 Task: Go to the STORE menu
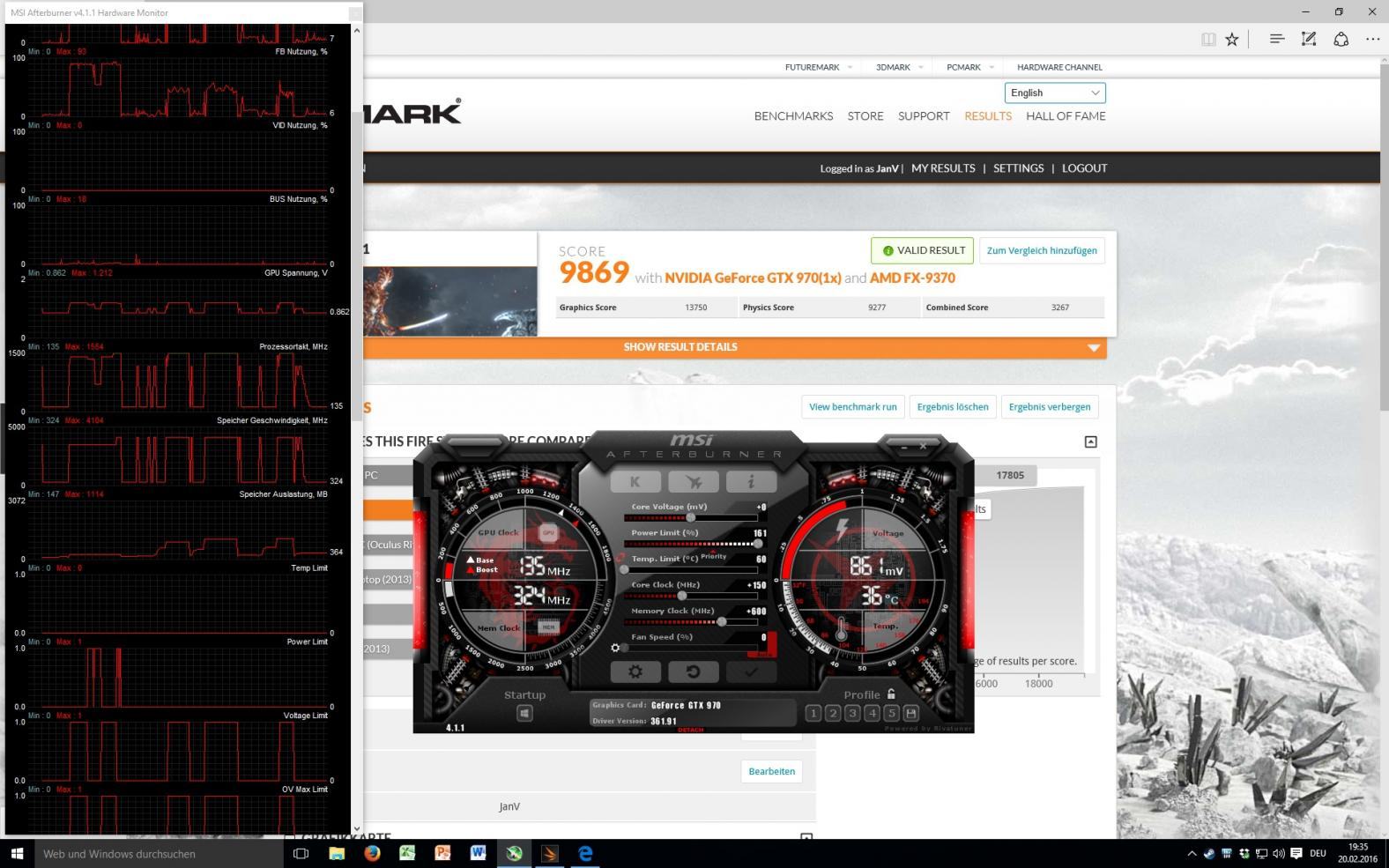coord(865,116)
